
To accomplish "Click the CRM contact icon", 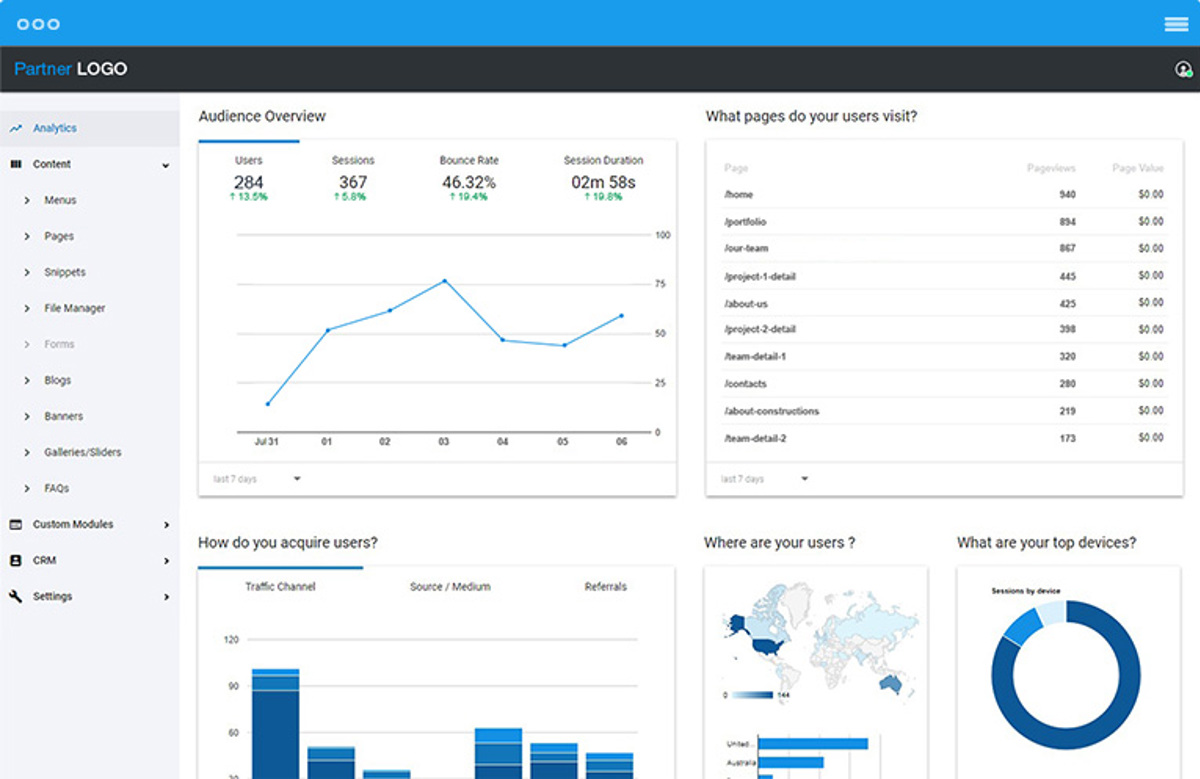I will (15, 560).
